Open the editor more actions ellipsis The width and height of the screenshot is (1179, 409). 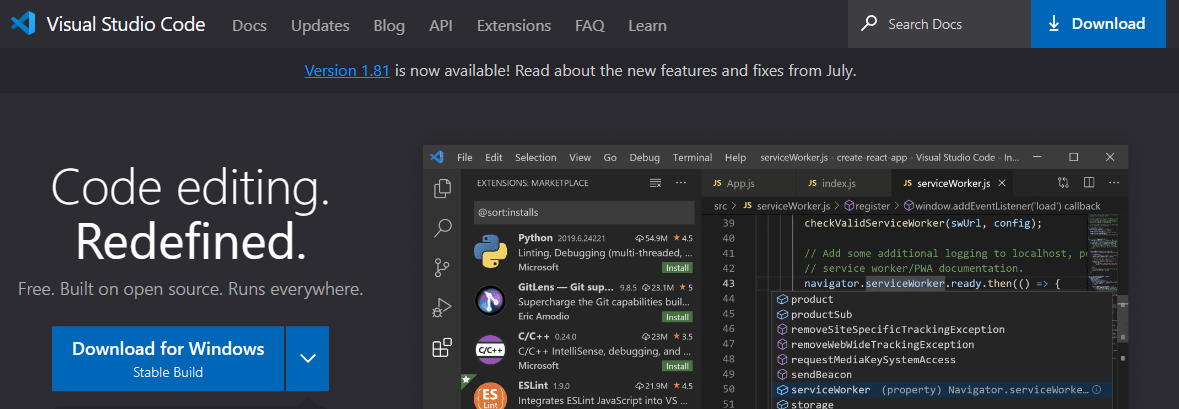coord(1114,183)
